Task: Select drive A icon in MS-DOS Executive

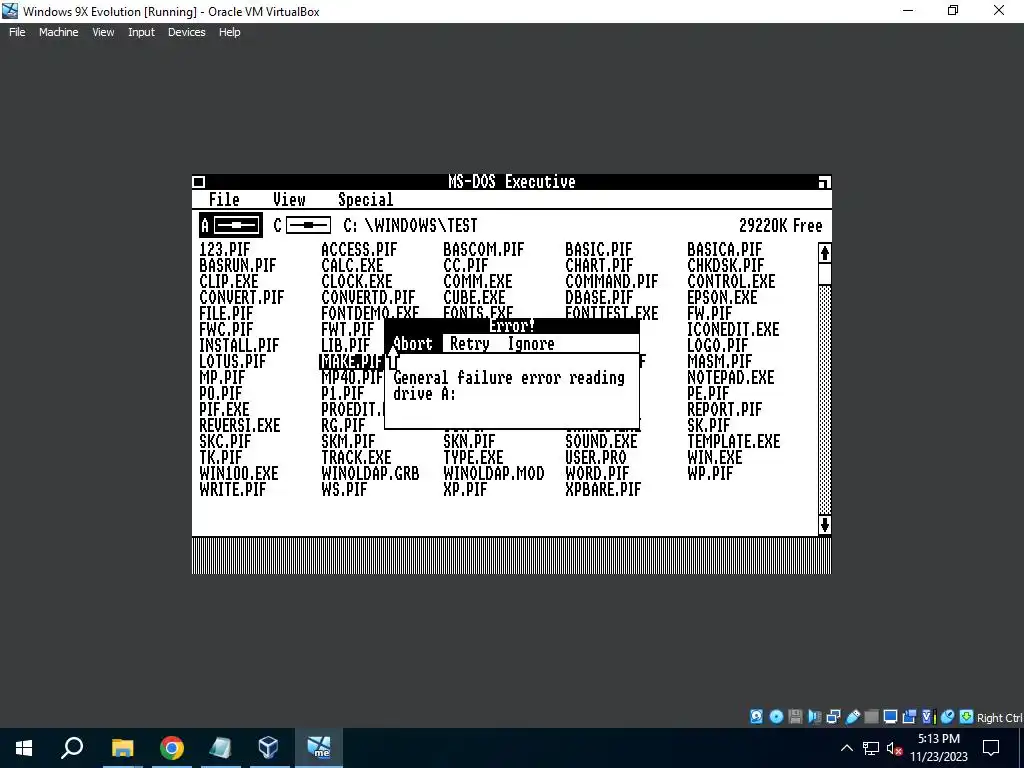Action: point(231,225)
